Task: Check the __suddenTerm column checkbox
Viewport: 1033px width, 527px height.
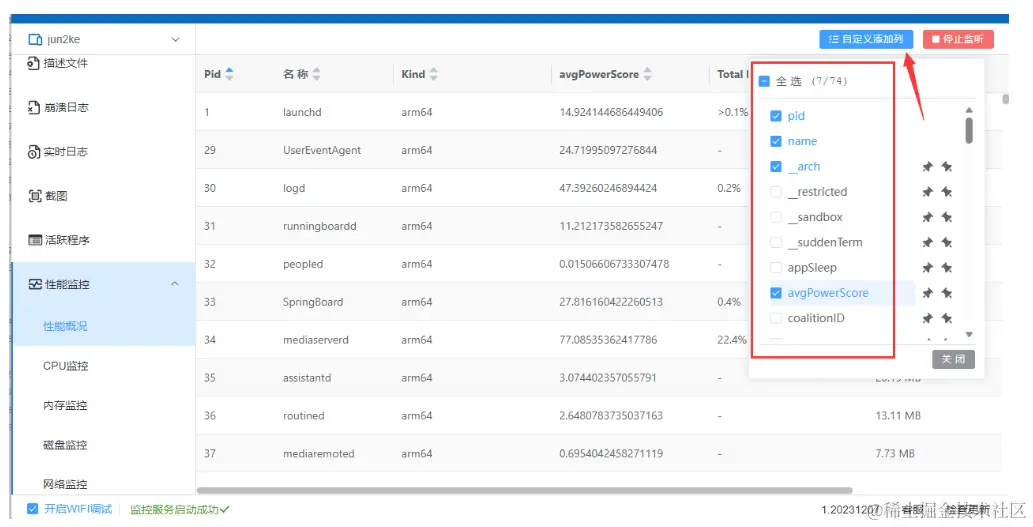Action: pos(775,242)
